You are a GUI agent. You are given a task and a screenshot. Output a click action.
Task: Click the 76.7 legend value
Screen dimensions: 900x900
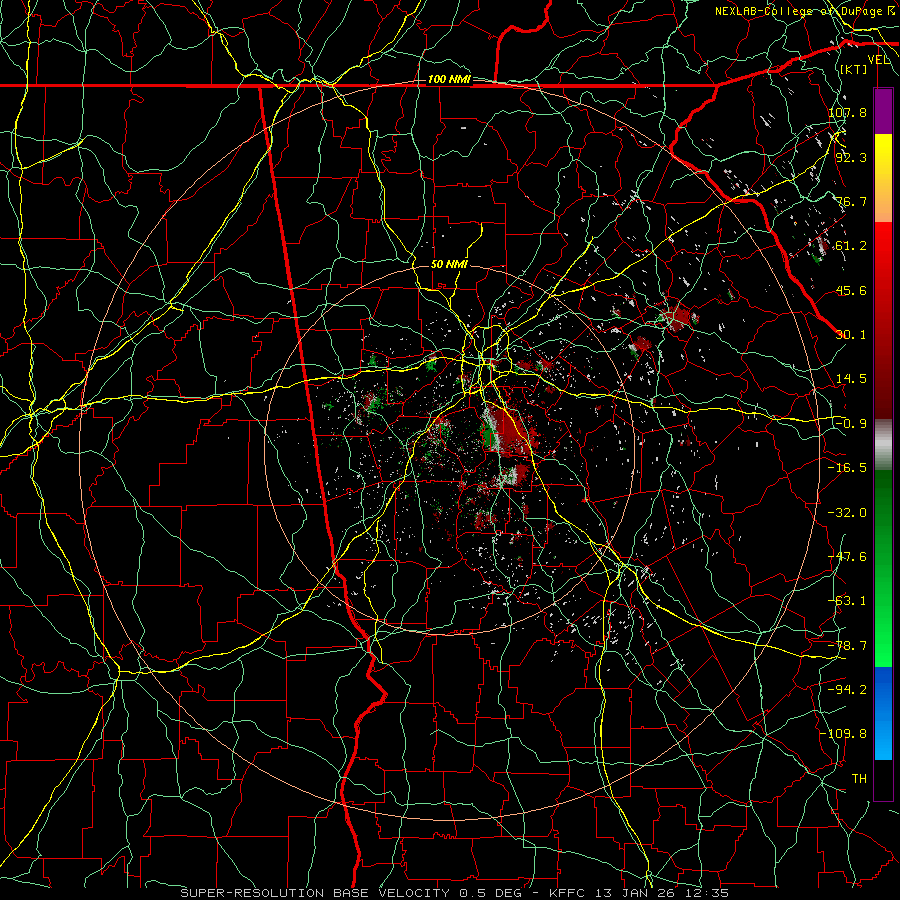tap(851, 201)
